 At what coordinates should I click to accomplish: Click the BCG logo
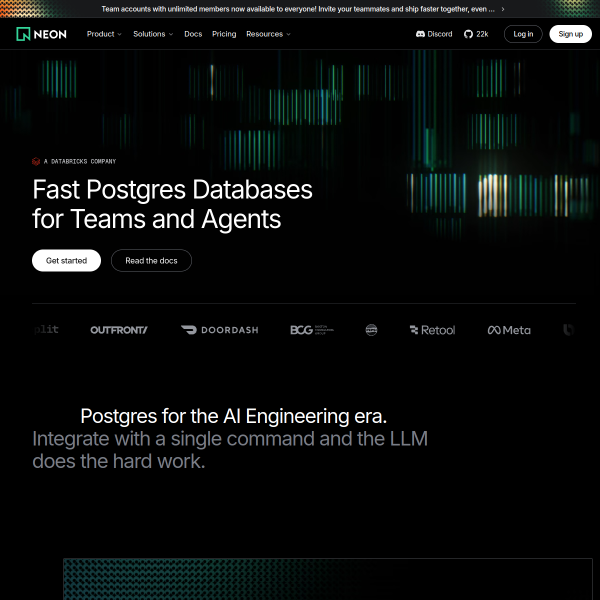312,330
